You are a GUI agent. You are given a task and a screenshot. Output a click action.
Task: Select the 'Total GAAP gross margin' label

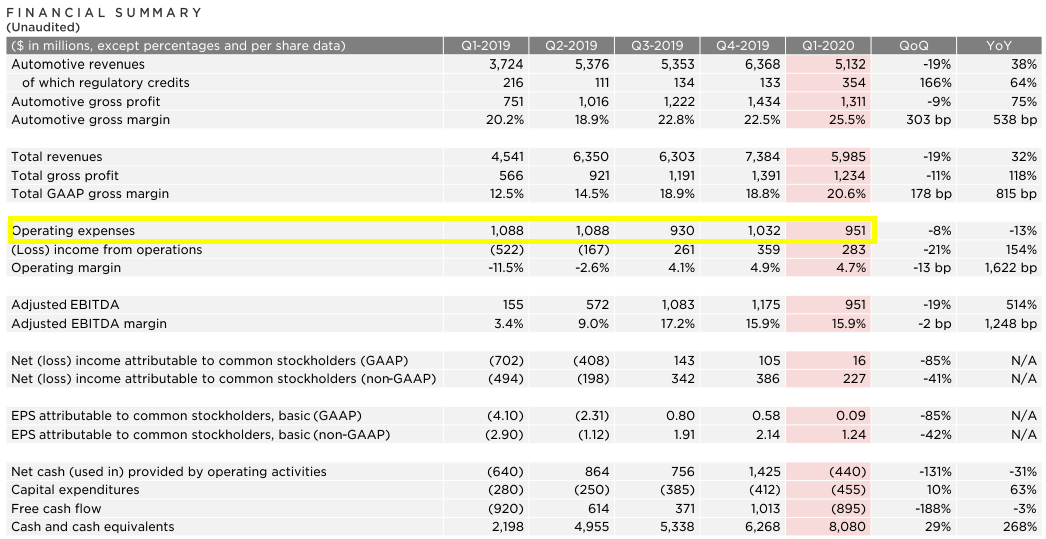click(x=90, y=194)
